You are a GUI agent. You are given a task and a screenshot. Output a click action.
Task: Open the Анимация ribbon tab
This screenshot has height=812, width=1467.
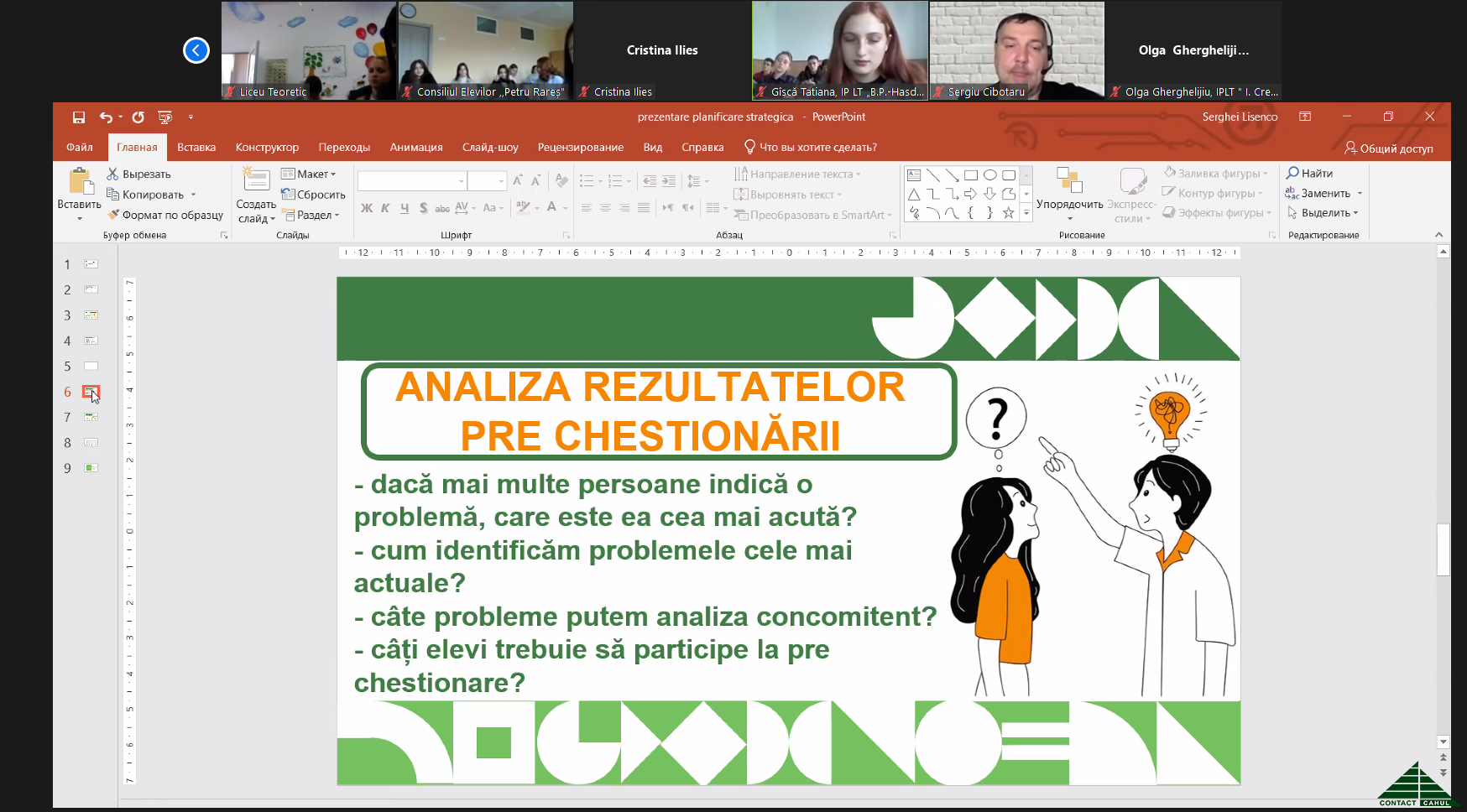click(416, 148)
